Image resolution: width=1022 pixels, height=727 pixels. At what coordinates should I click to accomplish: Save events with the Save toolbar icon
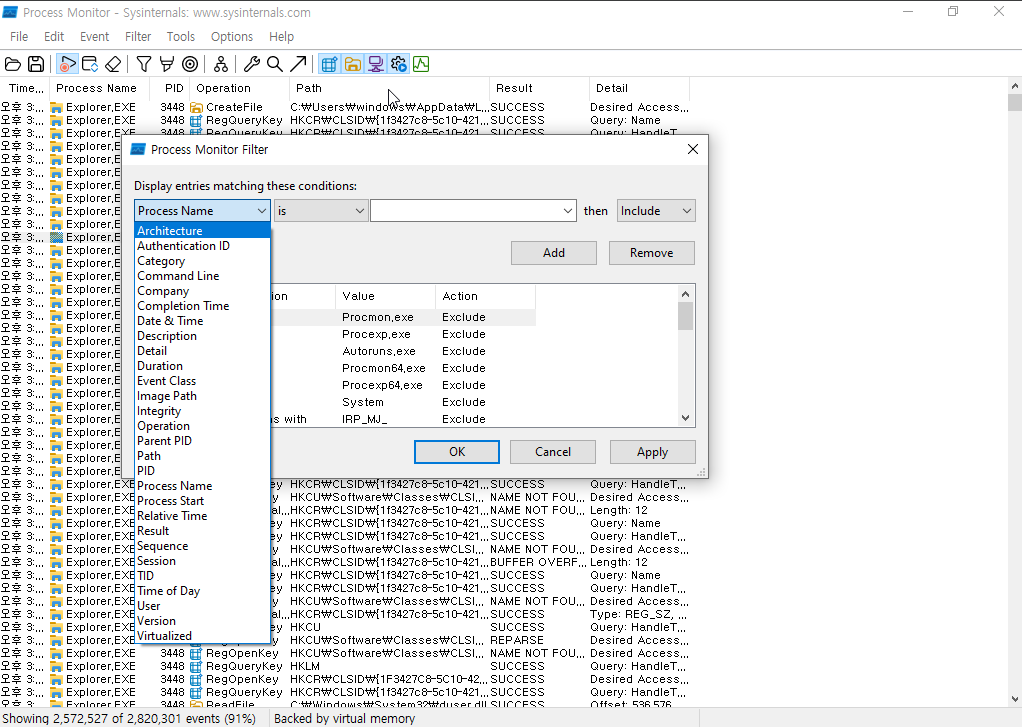36,64
